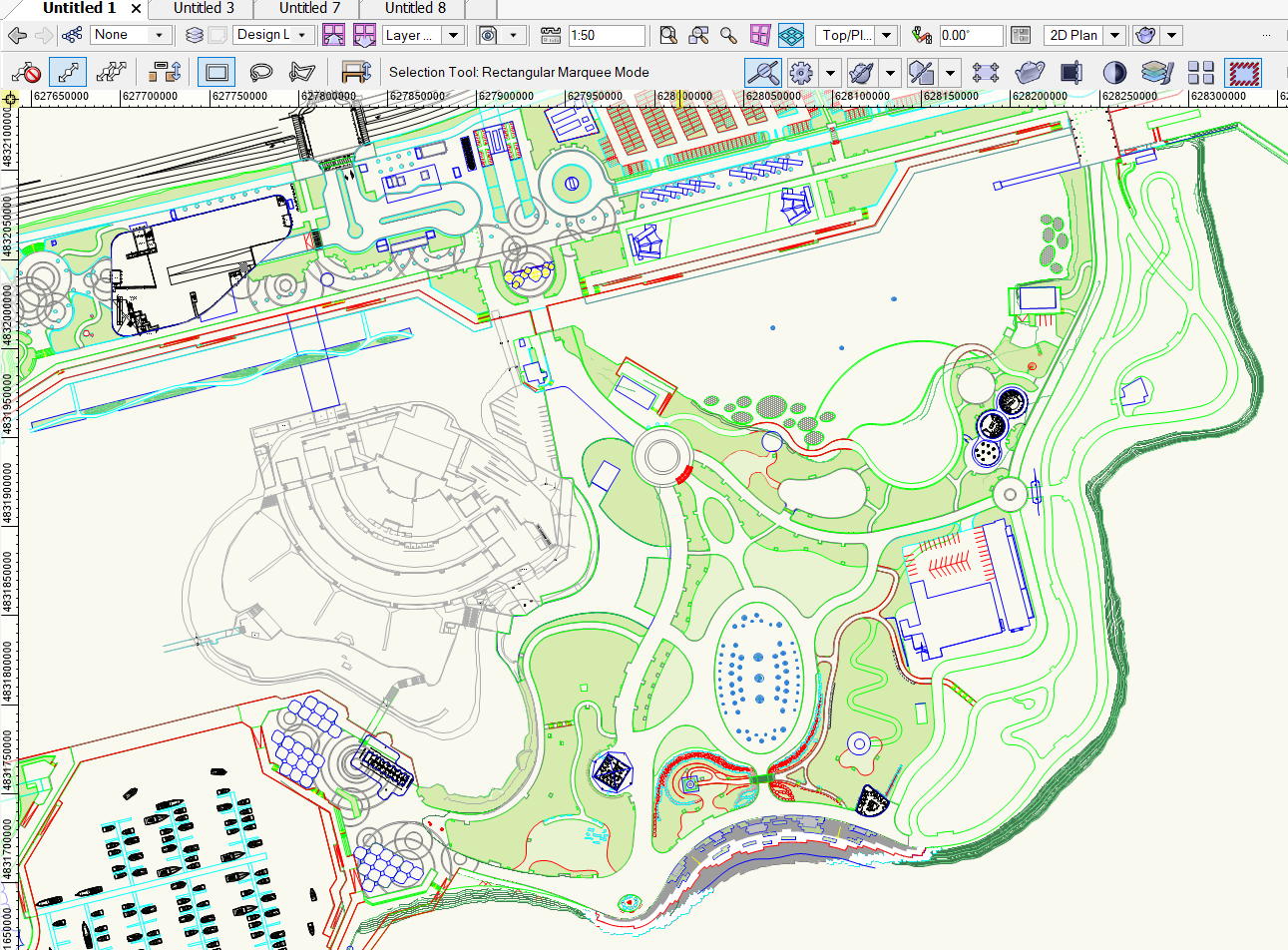Open the 2D Plan projection dropdown

[x=1115, y=35]
